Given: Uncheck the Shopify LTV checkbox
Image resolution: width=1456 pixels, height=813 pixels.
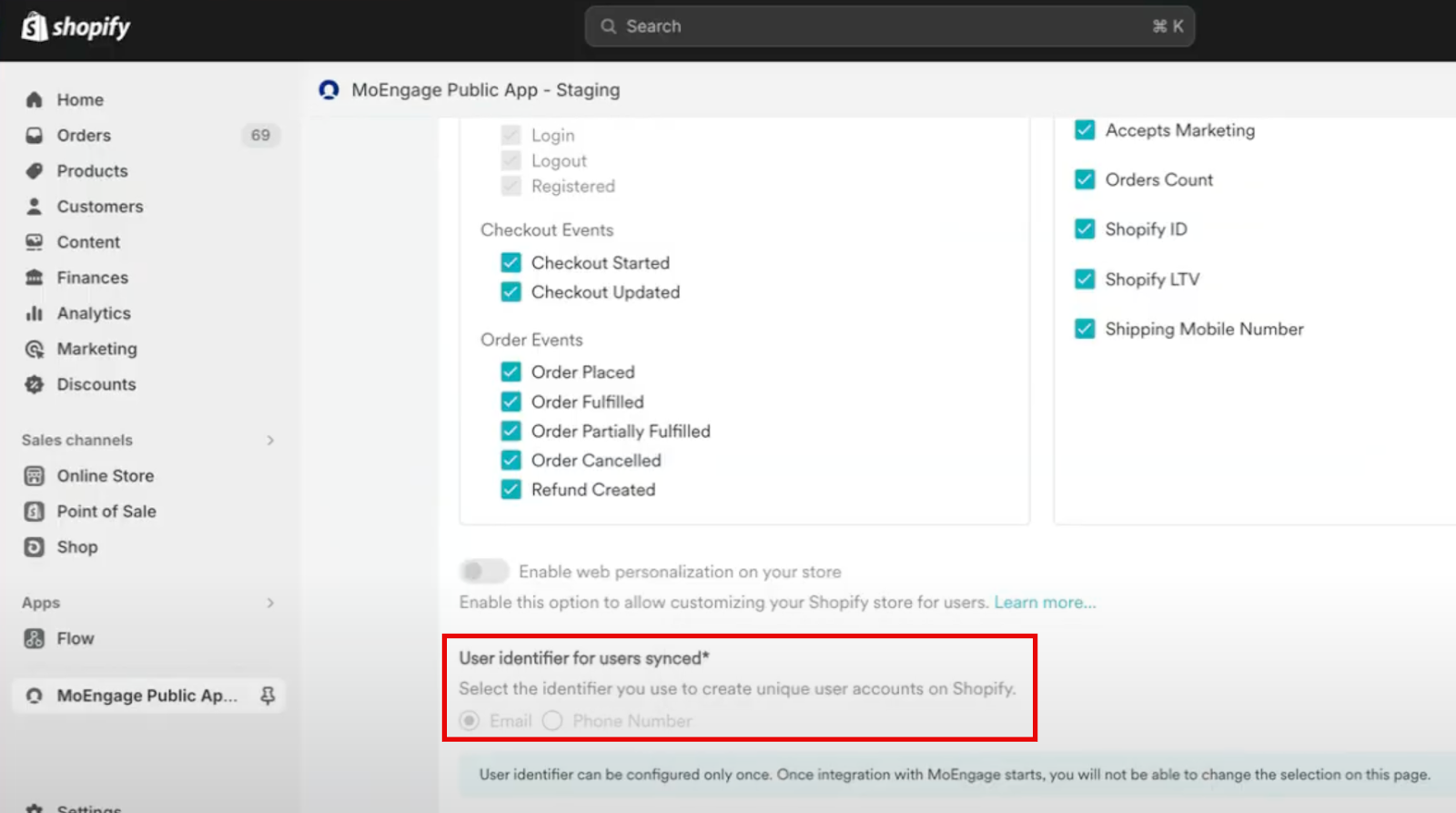Looking at the screenshot, I should (1085, 279).
